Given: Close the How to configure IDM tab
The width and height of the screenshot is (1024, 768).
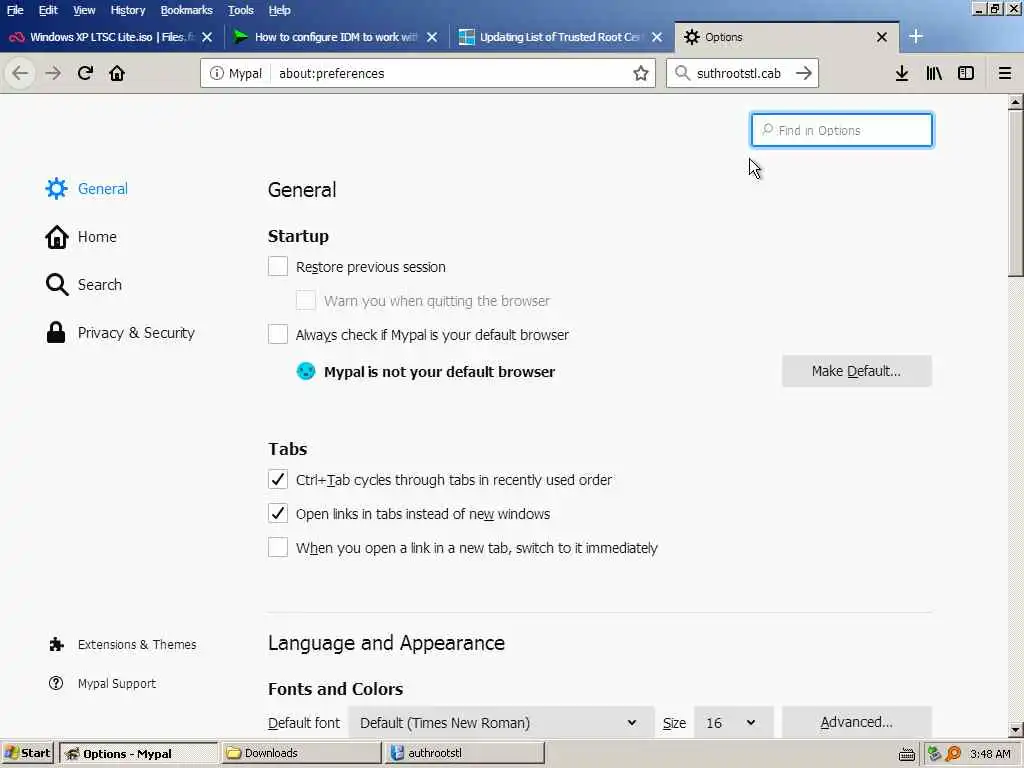Looking at the screenshot, I should (432, 37).
